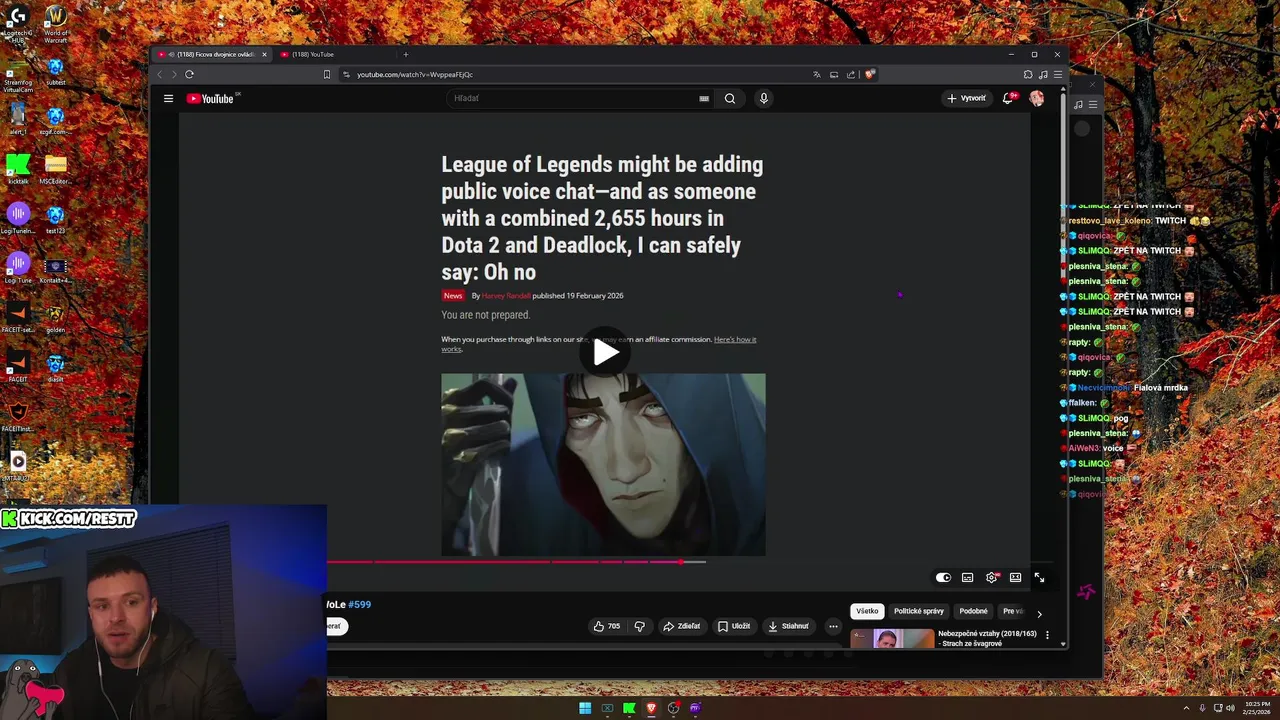
Task: Click the #599 hashtag in video title
Action: tap(359, 604)
